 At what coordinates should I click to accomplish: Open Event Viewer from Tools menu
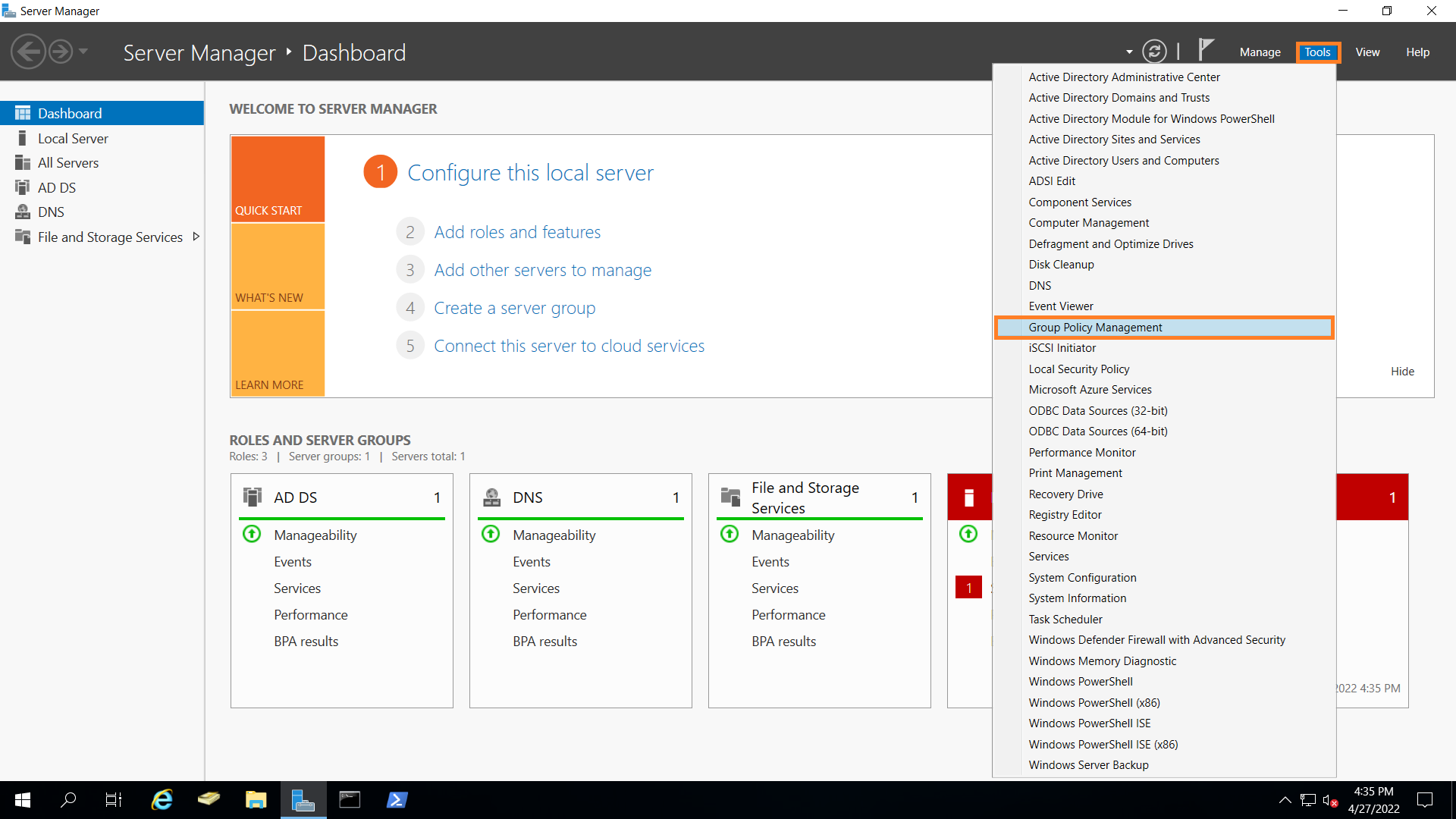(1061, 306)
